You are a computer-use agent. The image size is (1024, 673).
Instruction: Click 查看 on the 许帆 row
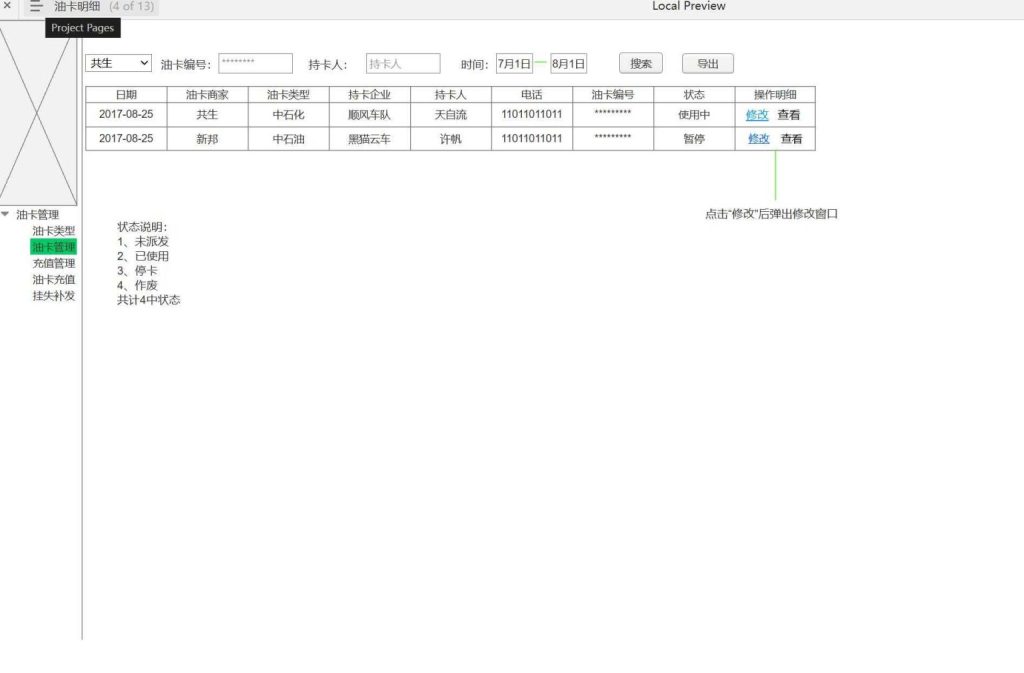[x=791, y=138]
